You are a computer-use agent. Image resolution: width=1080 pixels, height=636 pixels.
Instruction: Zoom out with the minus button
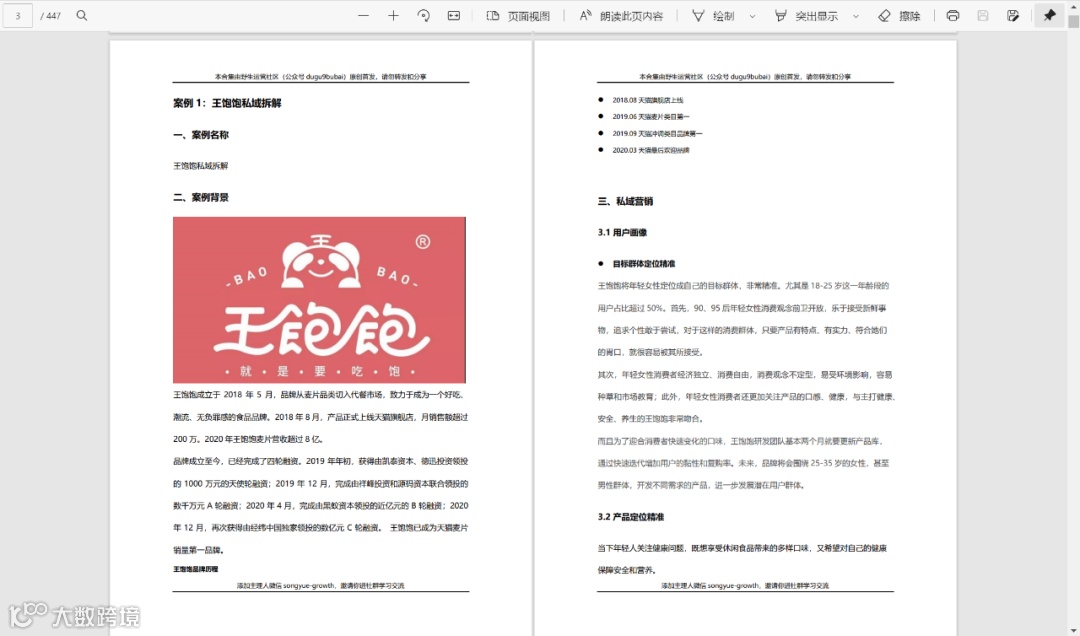(x=363, y=15)
